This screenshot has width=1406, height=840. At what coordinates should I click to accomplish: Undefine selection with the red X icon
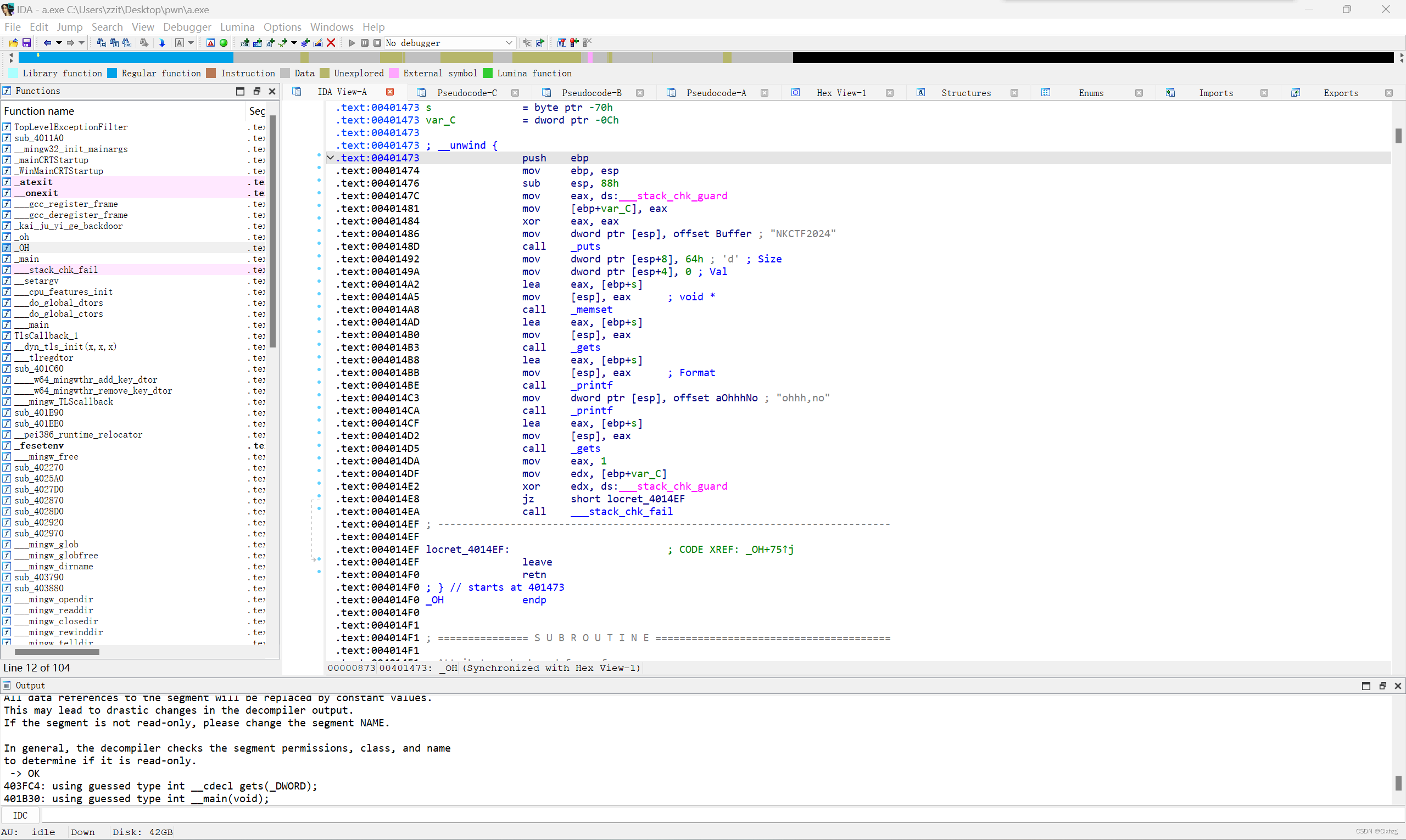pos(331,42)
